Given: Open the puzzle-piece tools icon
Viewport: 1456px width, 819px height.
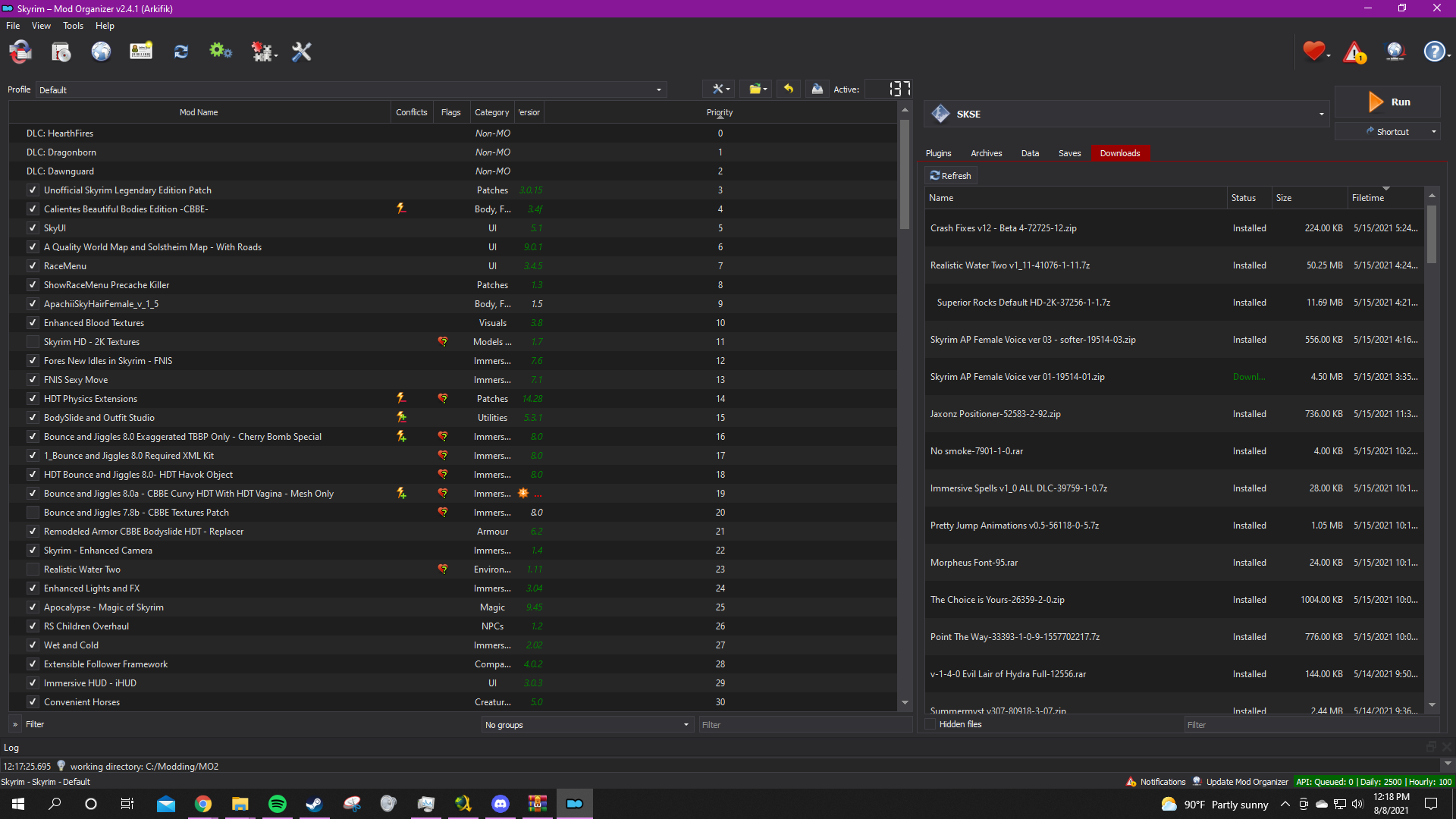Looking at the screenshot, I should tap(263, 52).
